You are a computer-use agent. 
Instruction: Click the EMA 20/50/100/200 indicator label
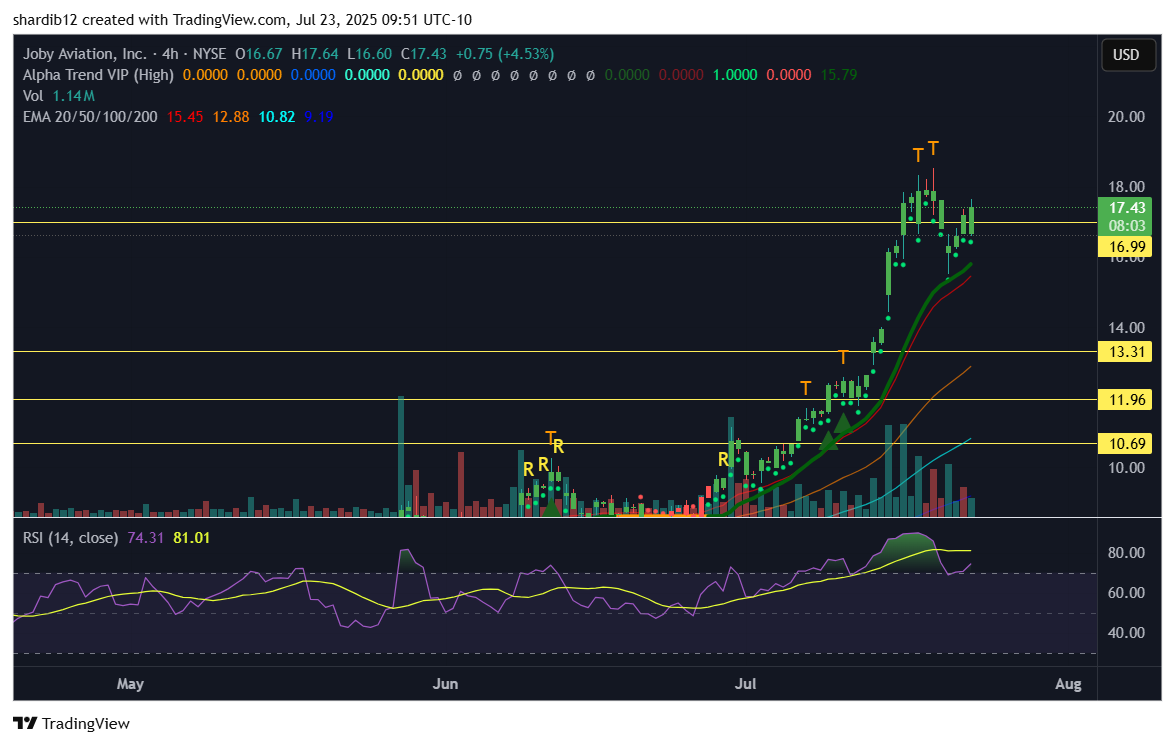(x=90, y=117)
